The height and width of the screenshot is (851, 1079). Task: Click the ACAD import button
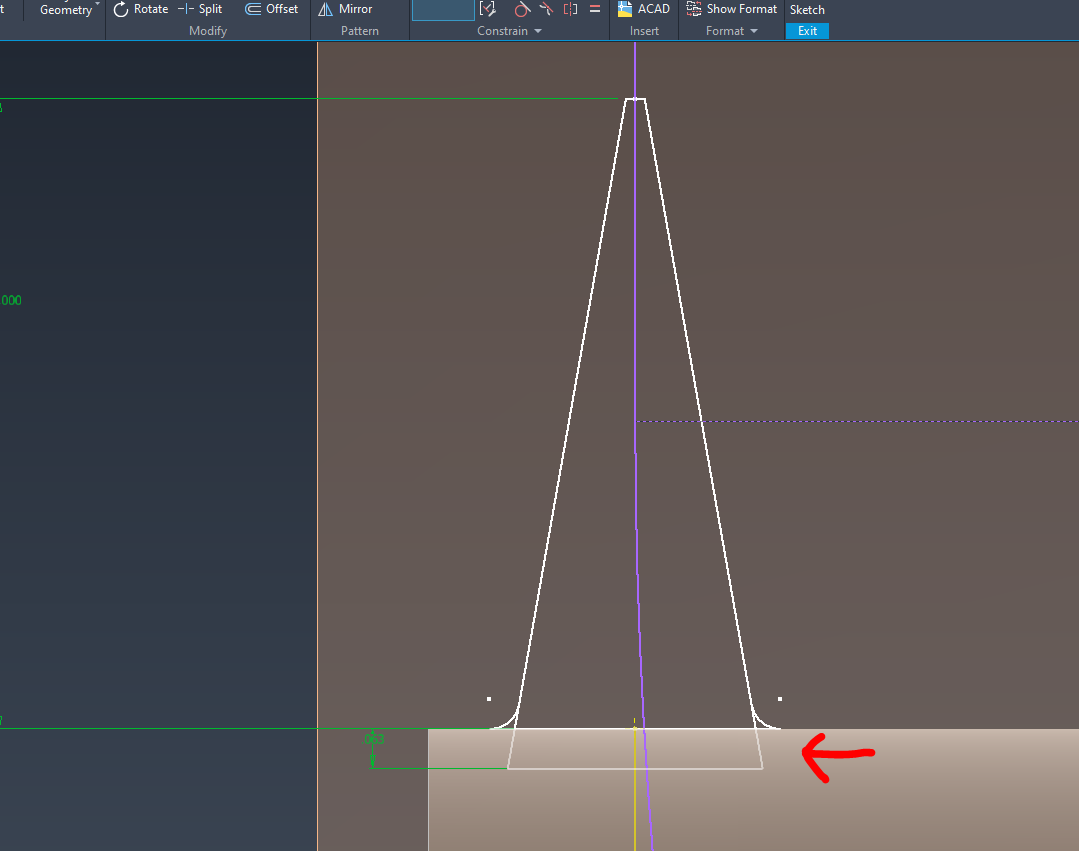643,9
